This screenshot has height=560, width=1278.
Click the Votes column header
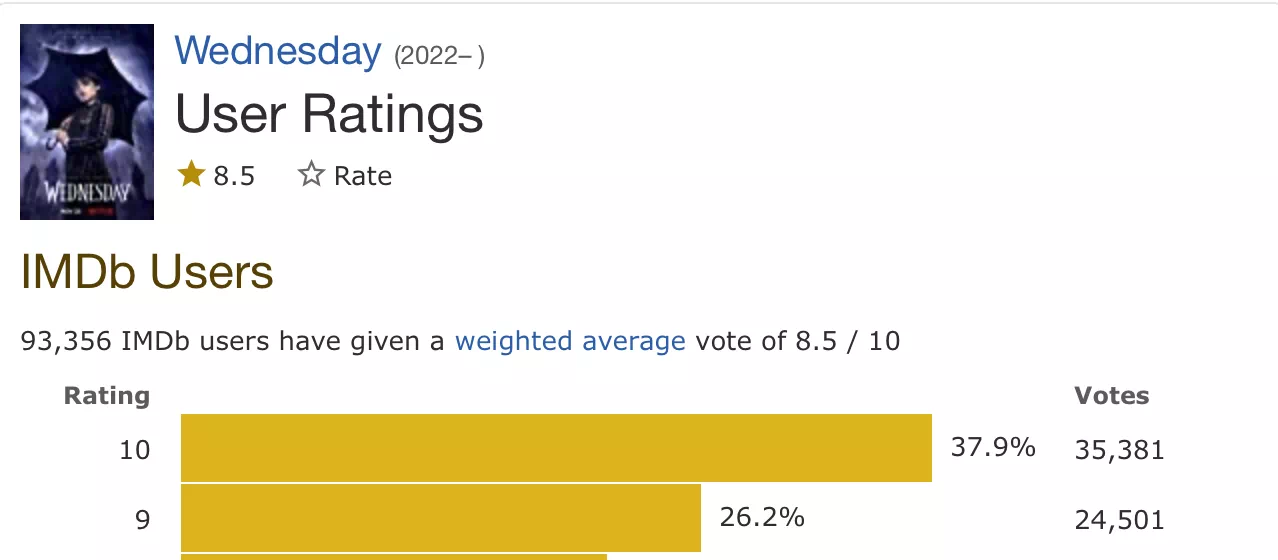pyautogui.click(x=1112, y=396)
